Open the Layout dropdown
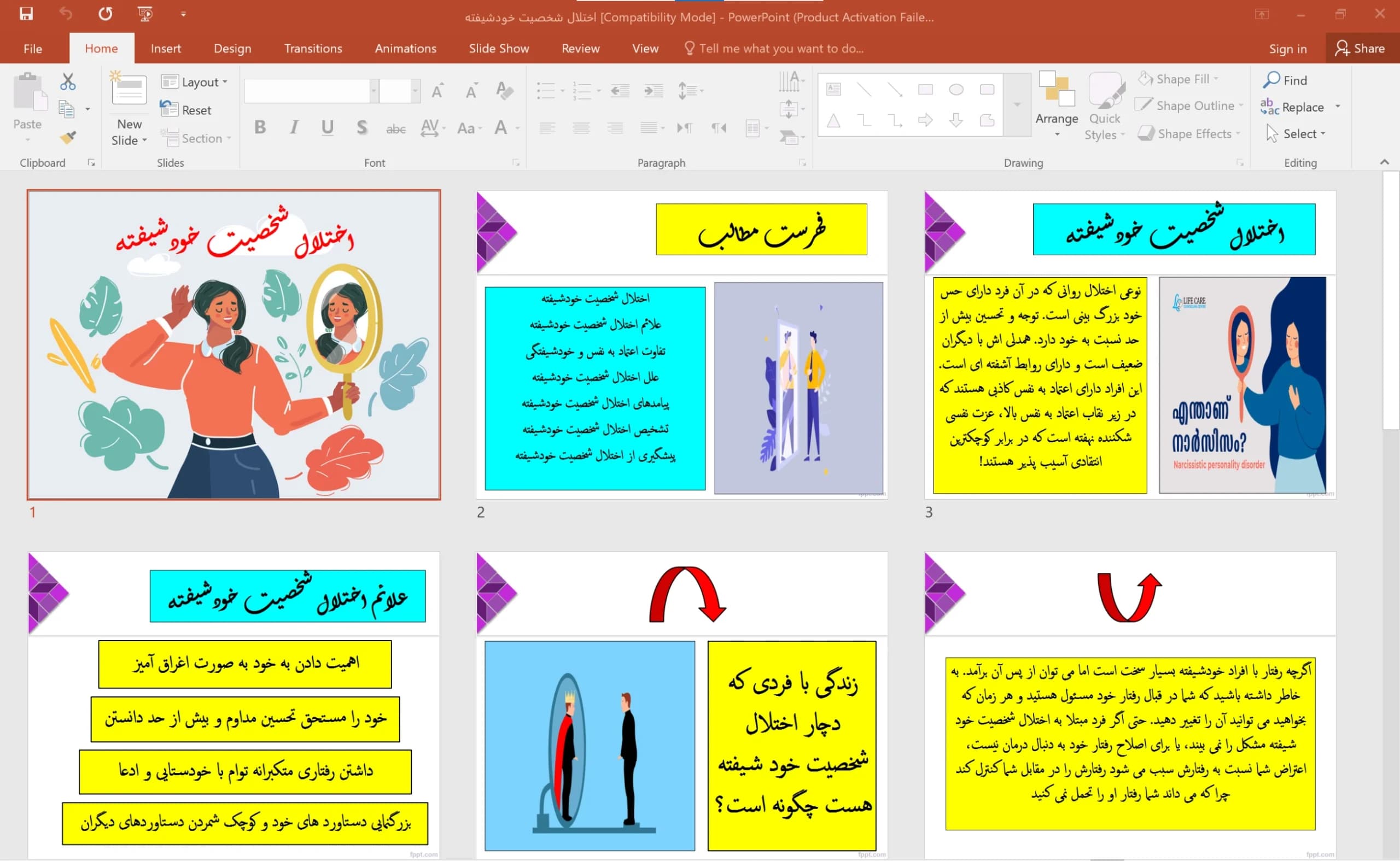1400x861 pixels. pos(194,82)
